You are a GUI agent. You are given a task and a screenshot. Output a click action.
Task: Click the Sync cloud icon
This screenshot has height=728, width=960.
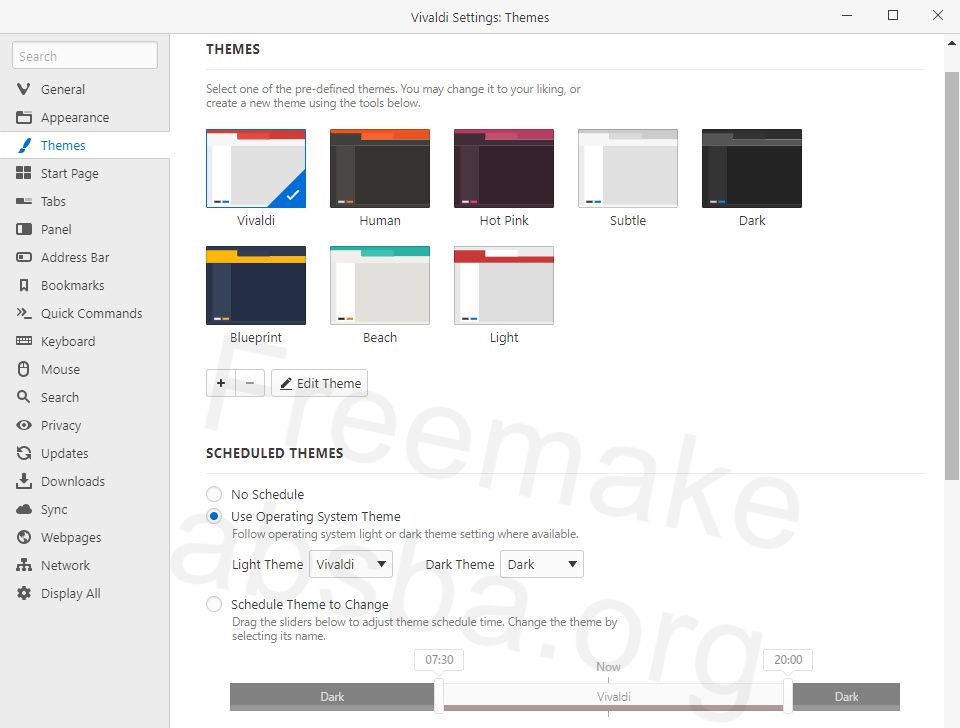click(24, 509)
